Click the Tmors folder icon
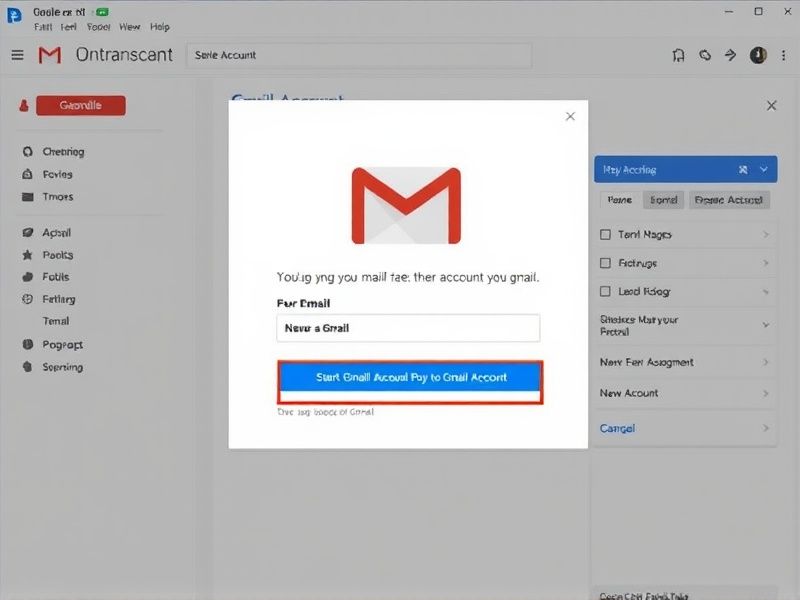The image size is (800, 600). coord(28,196)
